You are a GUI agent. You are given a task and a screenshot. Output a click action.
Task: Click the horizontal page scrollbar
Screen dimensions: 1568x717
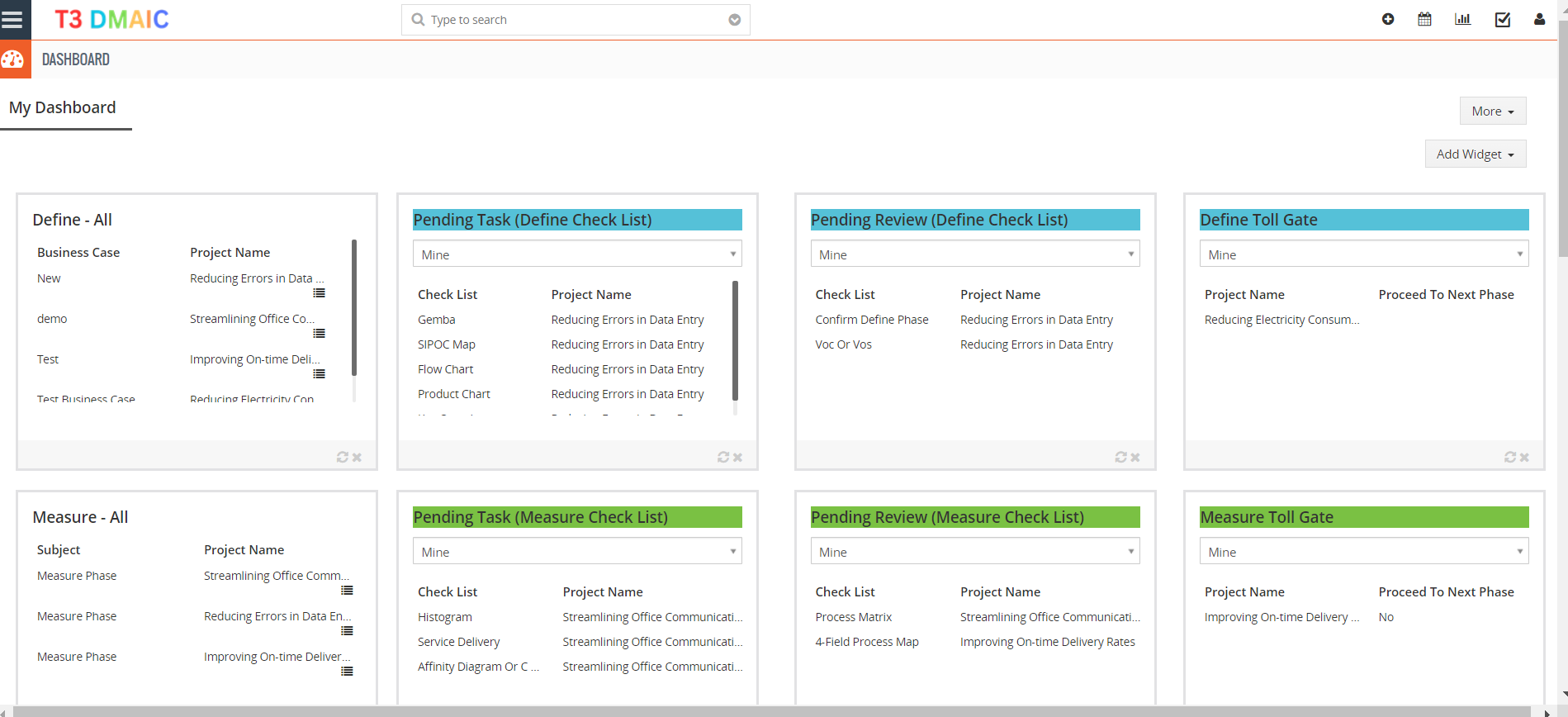pyautogui.click(x=772, y=711)
